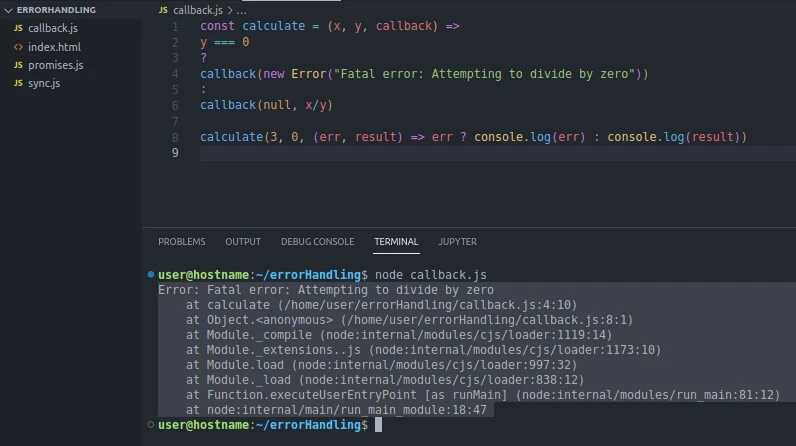
Task: Switch to the JUPYTER panel tab
Action: [x=457, y=241]
